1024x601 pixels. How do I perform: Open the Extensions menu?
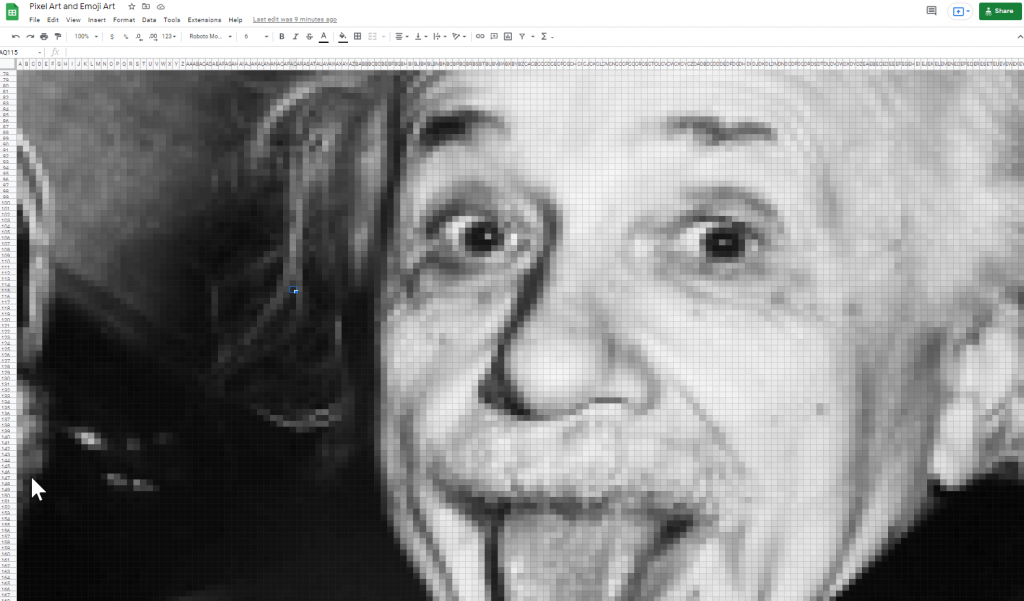(204, 20)
